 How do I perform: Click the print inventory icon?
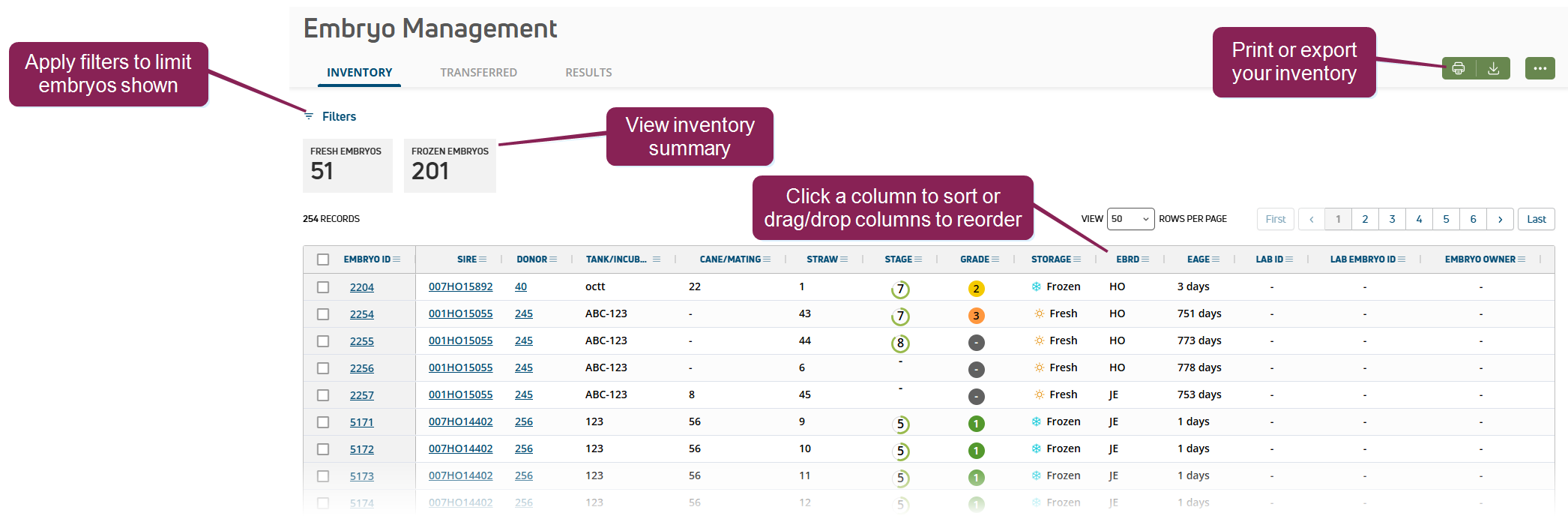tap(1458, 68)
